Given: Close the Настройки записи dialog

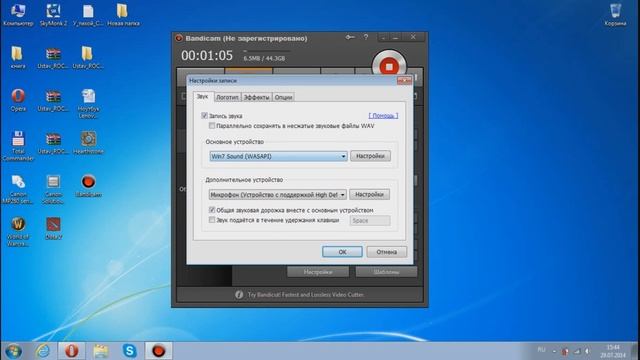Looking at the screenshot, I should pyautogui.click(x=404, y=80).
